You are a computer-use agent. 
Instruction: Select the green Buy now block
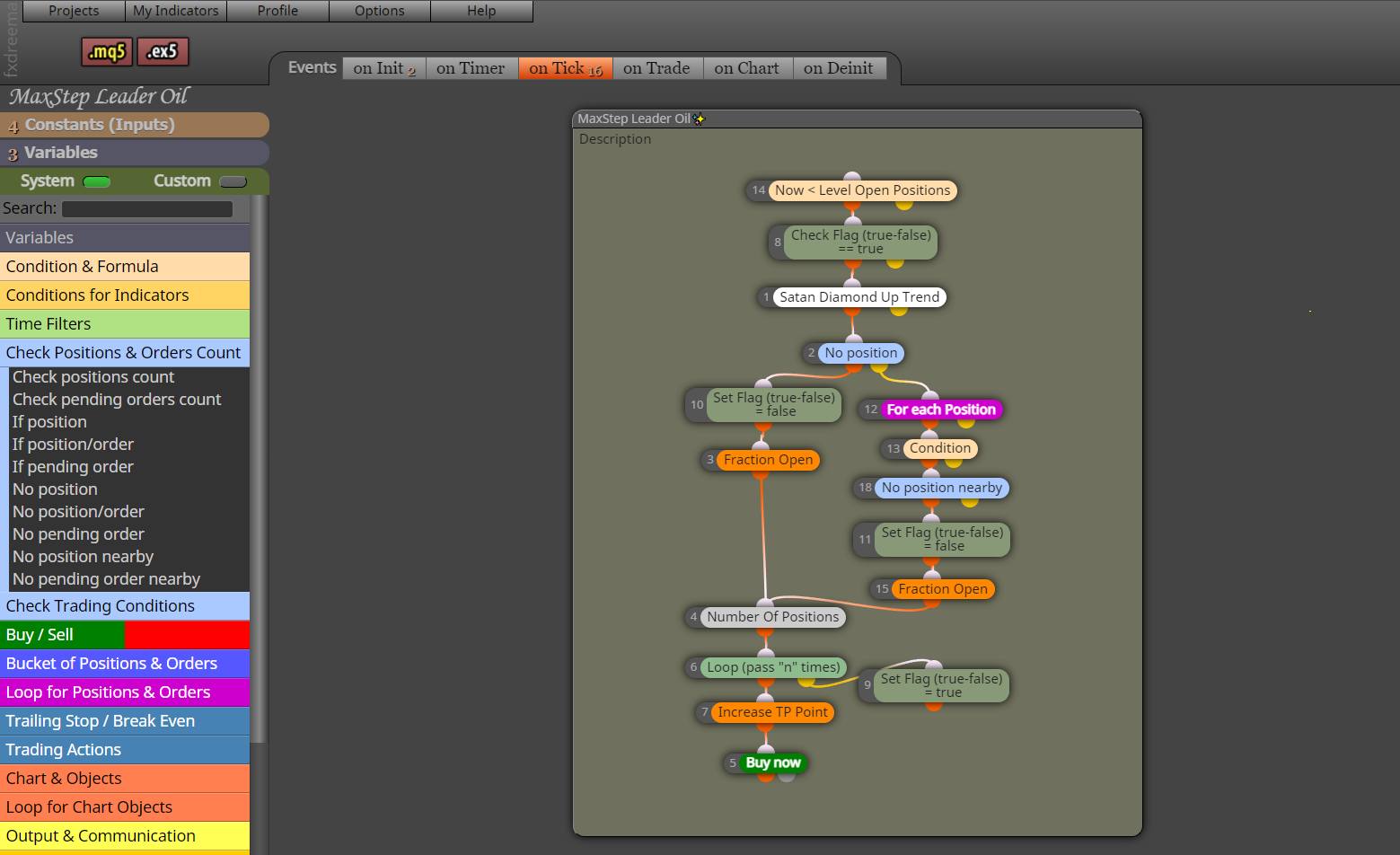pyautogui.click(x=772, y=762)
